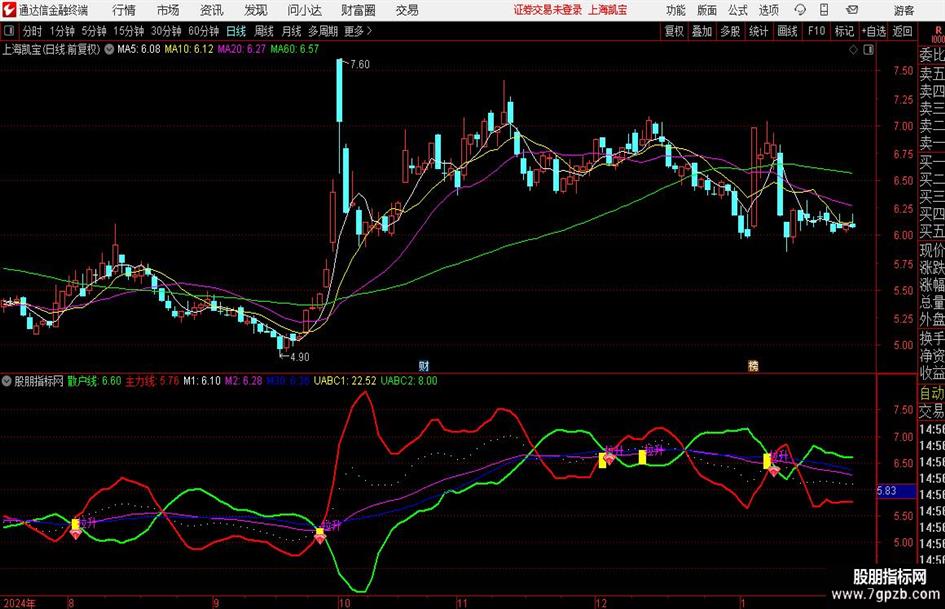Open the 问小达 menu
The height and width of the screenshot is (609, 945).
click(304, 10)
